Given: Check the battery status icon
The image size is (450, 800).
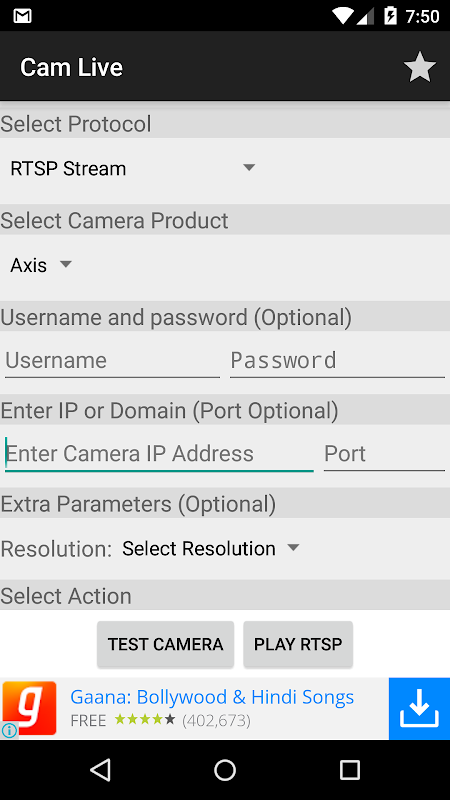Looking at the screenshot, I should click(x=390, y=16).
